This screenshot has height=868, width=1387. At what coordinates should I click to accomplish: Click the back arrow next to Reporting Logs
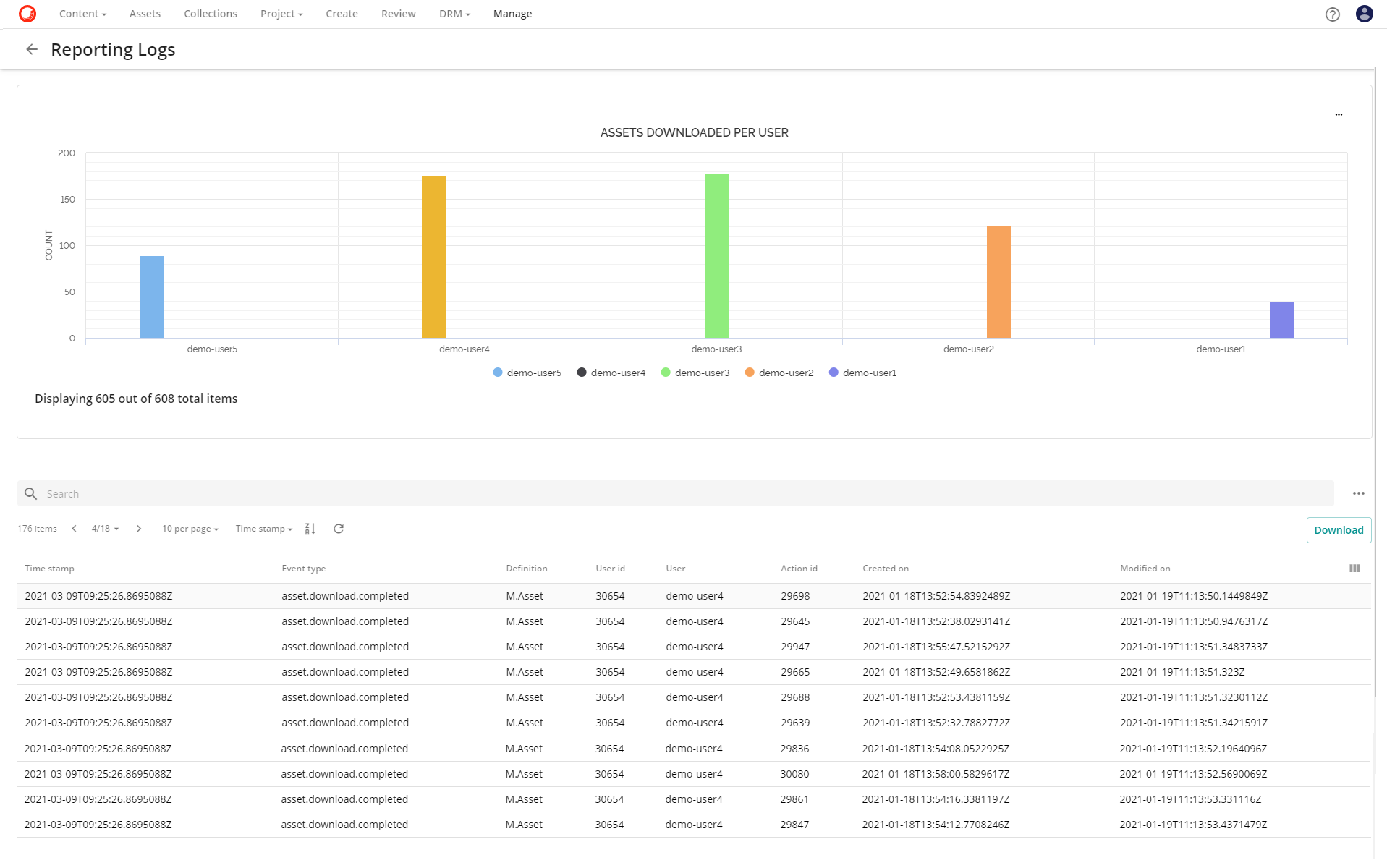tap(32, 49)
